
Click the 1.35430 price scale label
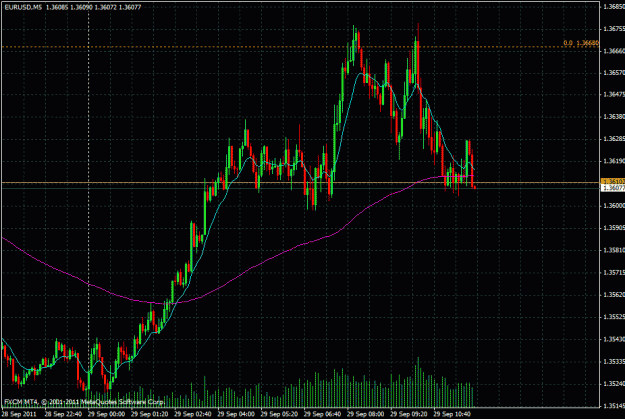[614, 339]
